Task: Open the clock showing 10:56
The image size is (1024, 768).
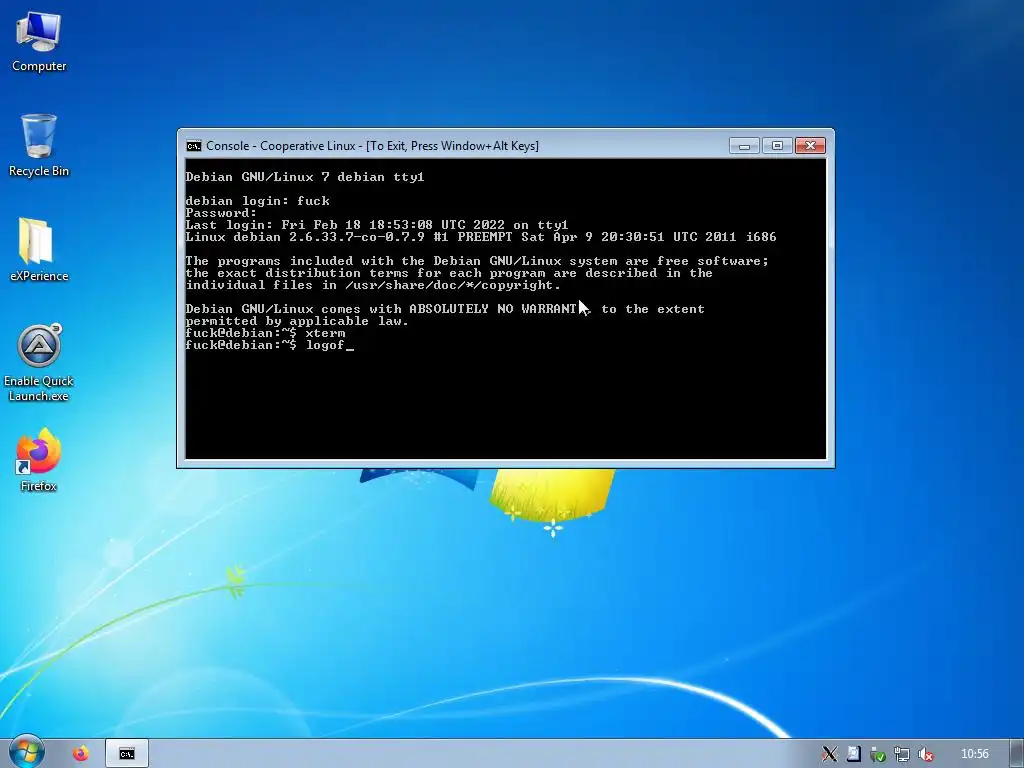Action: coord(974,754)
